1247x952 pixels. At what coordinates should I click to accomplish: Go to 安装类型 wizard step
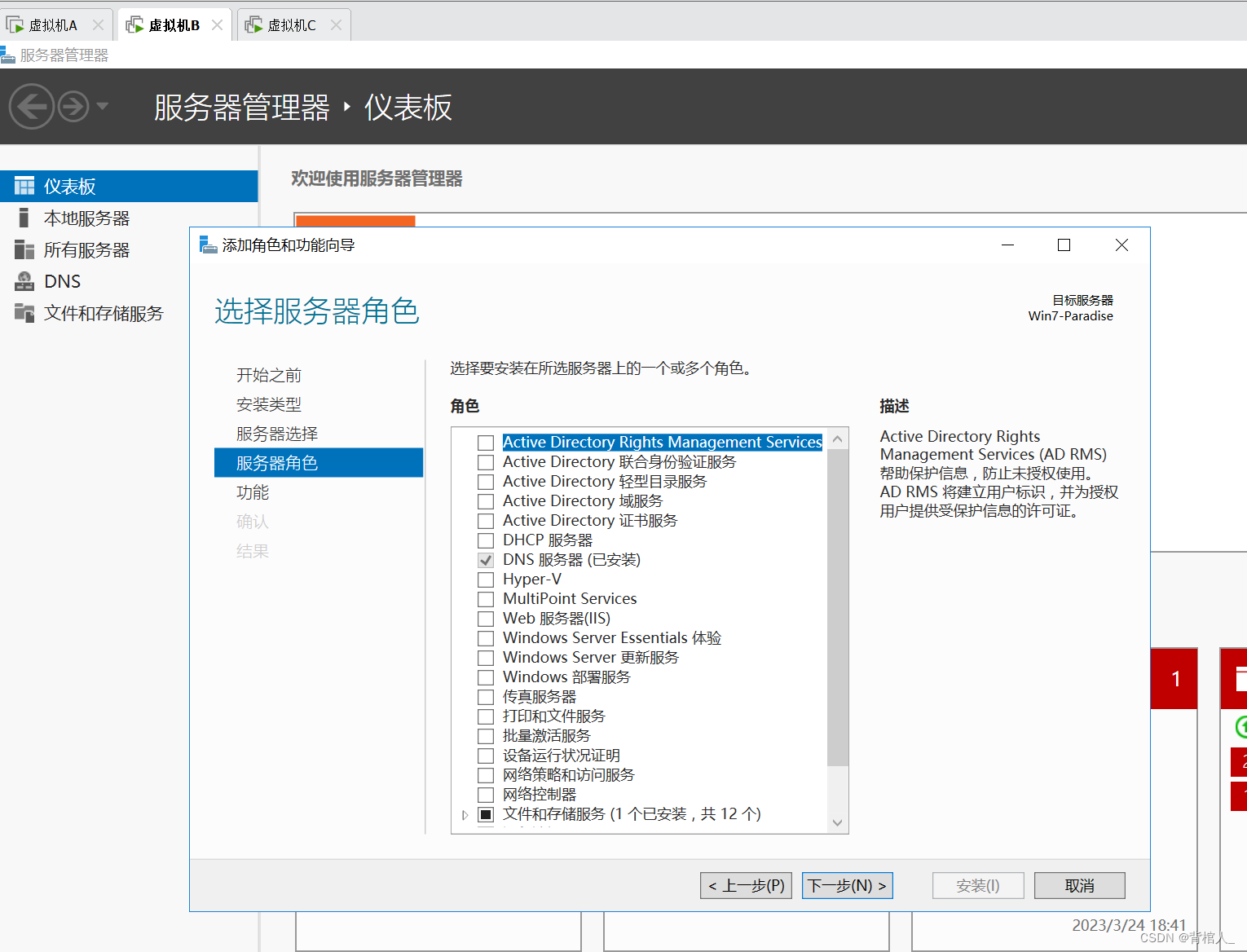pos(269,404)
